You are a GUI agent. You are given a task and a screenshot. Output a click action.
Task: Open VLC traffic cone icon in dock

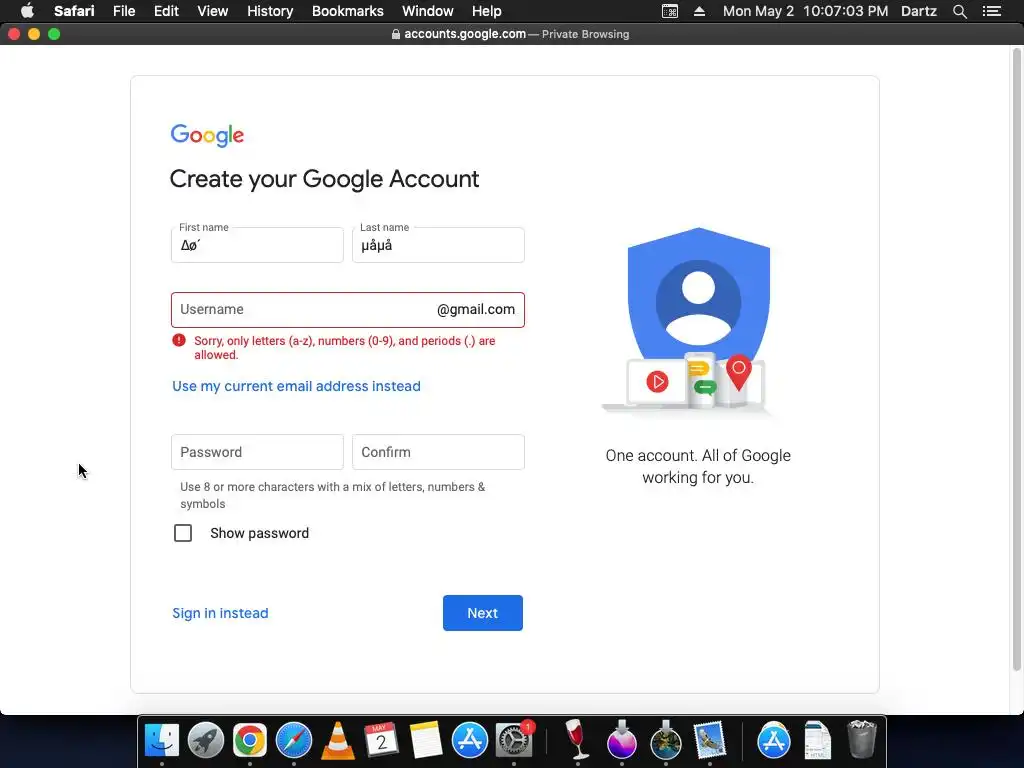338,741
